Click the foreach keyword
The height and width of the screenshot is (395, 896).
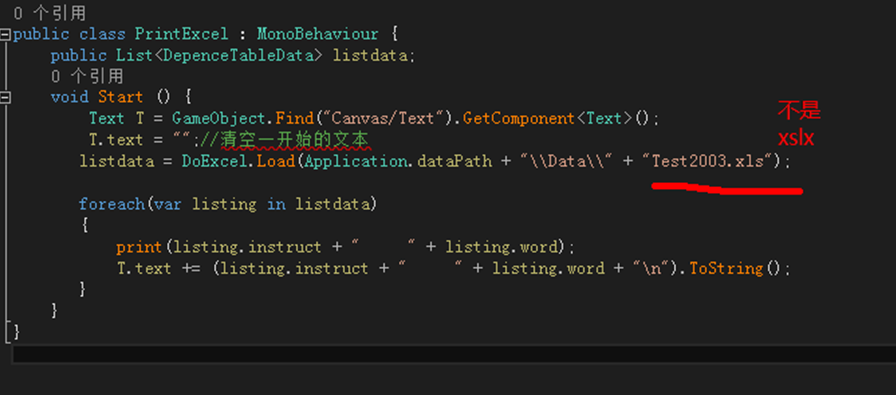(111, 204)
